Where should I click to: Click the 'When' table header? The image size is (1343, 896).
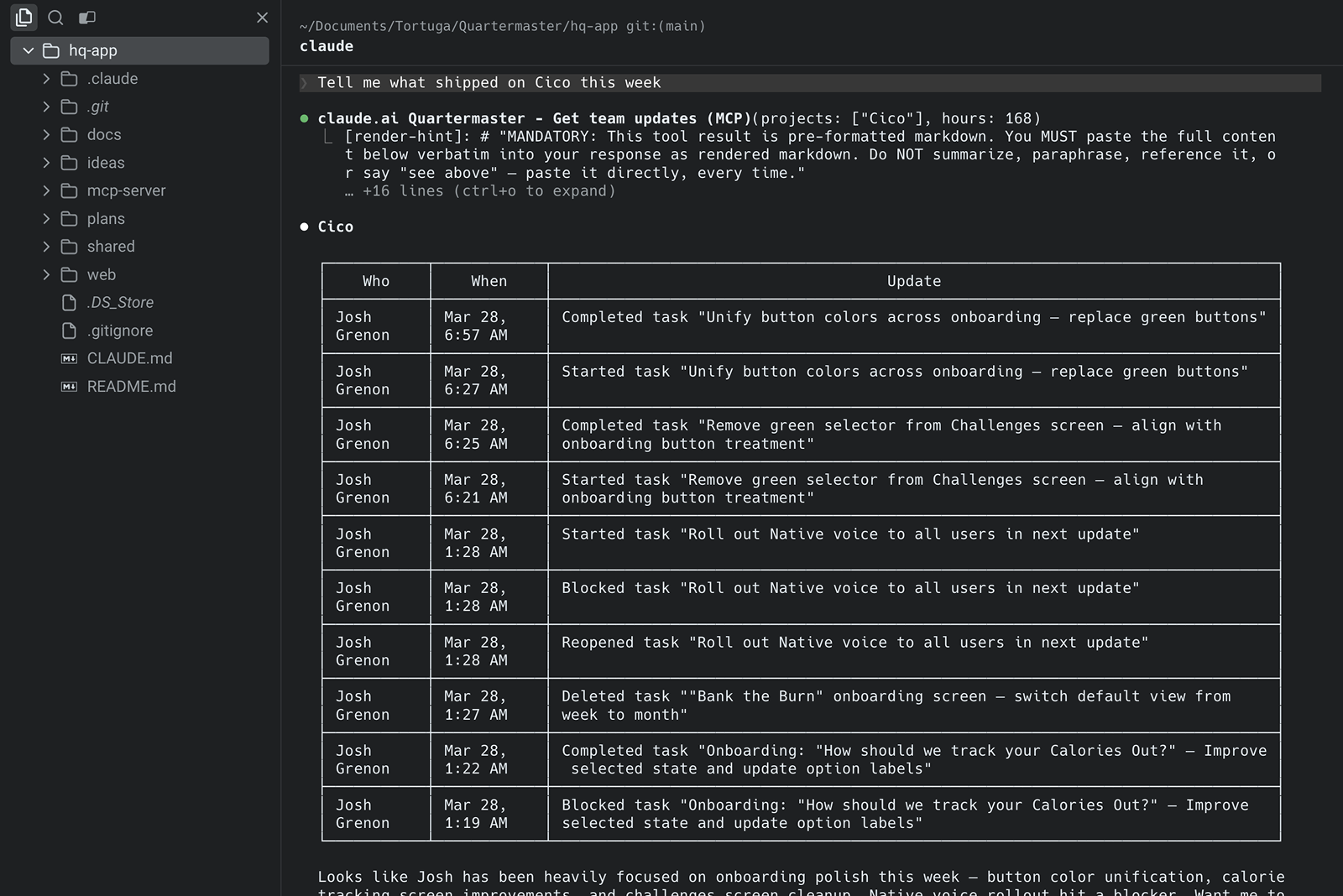tap(489, 281)
